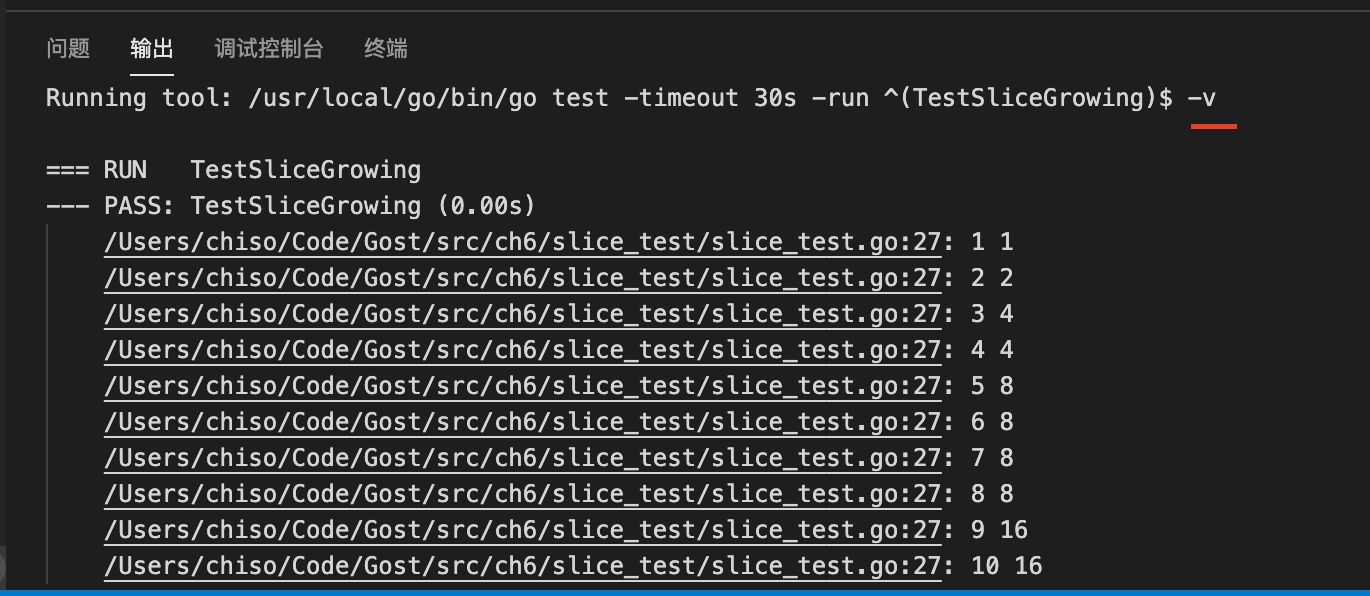The image size is (1370, 596).
Task: Click slice_test.go:27 link with output 6 8
Action: click(522, 422)
